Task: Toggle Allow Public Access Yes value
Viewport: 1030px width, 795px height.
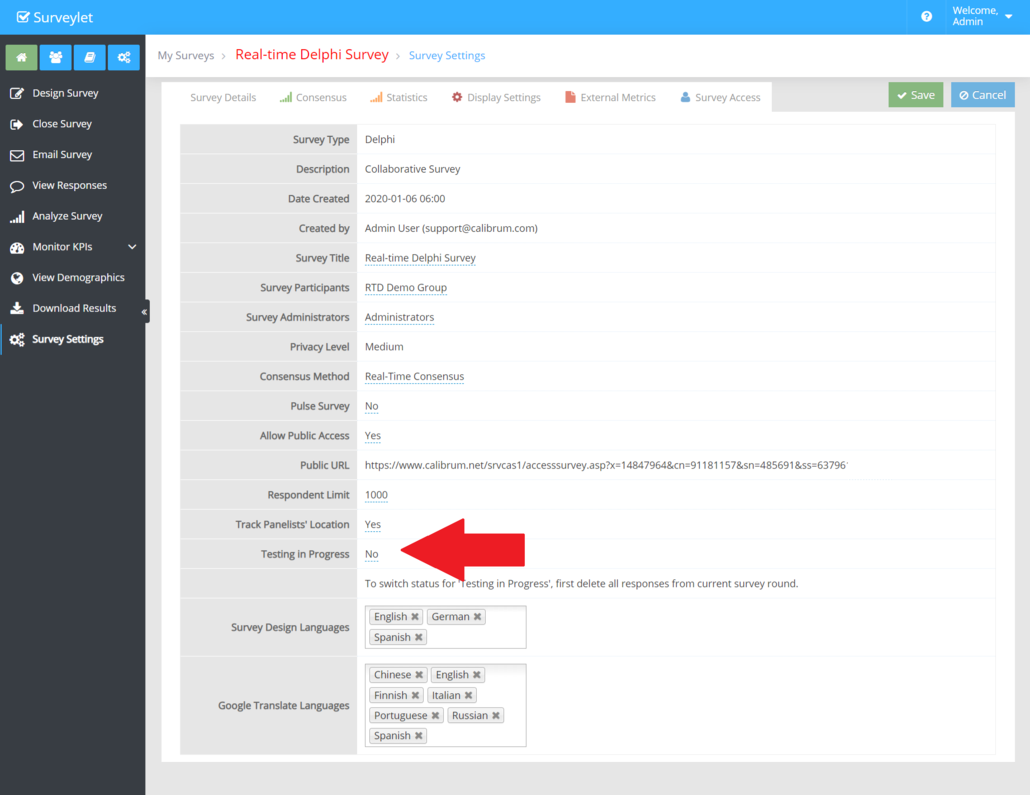Action: (x=372, y=436)
